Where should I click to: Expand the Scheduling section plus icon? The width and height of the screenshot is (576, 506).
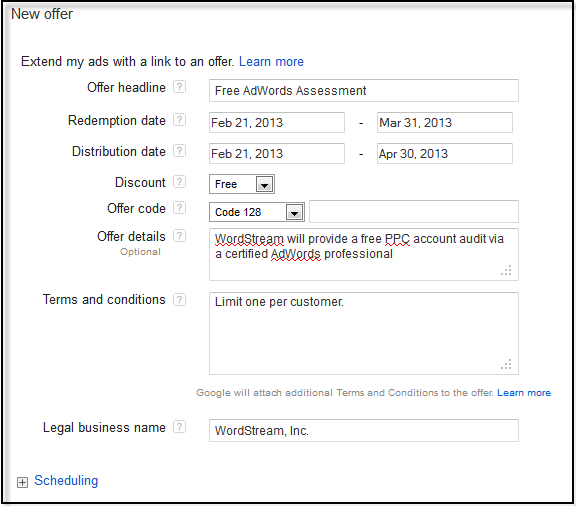[x=22, y=482]
